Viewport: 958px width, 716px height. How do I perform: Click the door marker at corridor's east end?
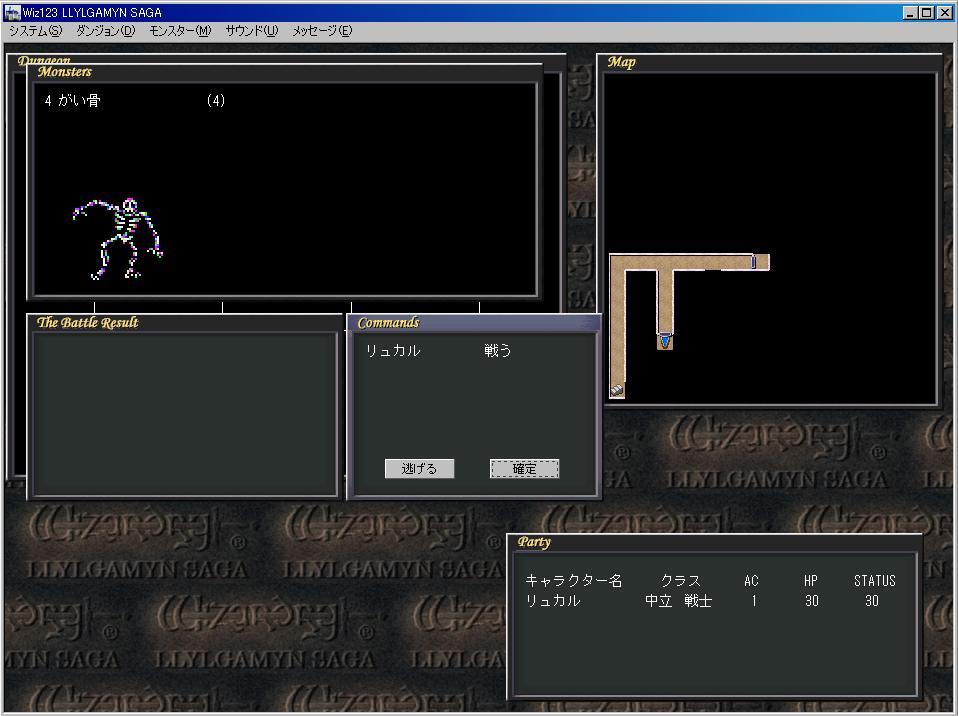pos(754,261)
